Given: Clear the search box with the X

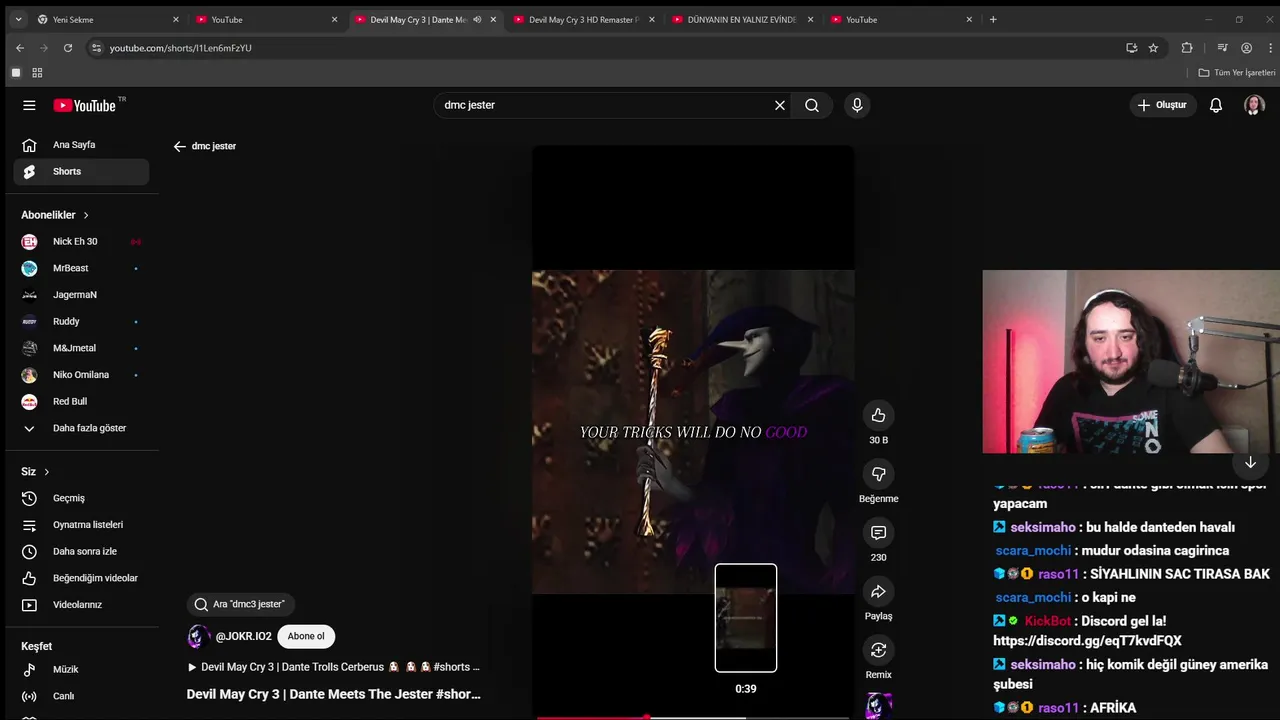Looking at the screenshot, I should click(780, 105).
